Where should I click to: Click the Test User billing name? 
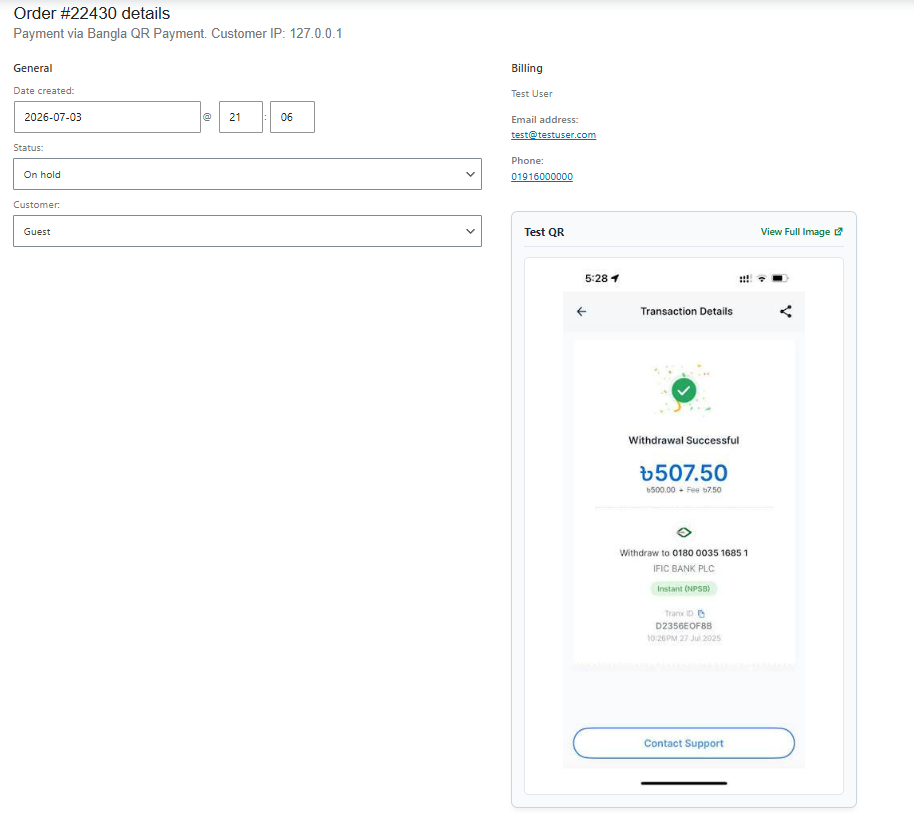(532, 94)
